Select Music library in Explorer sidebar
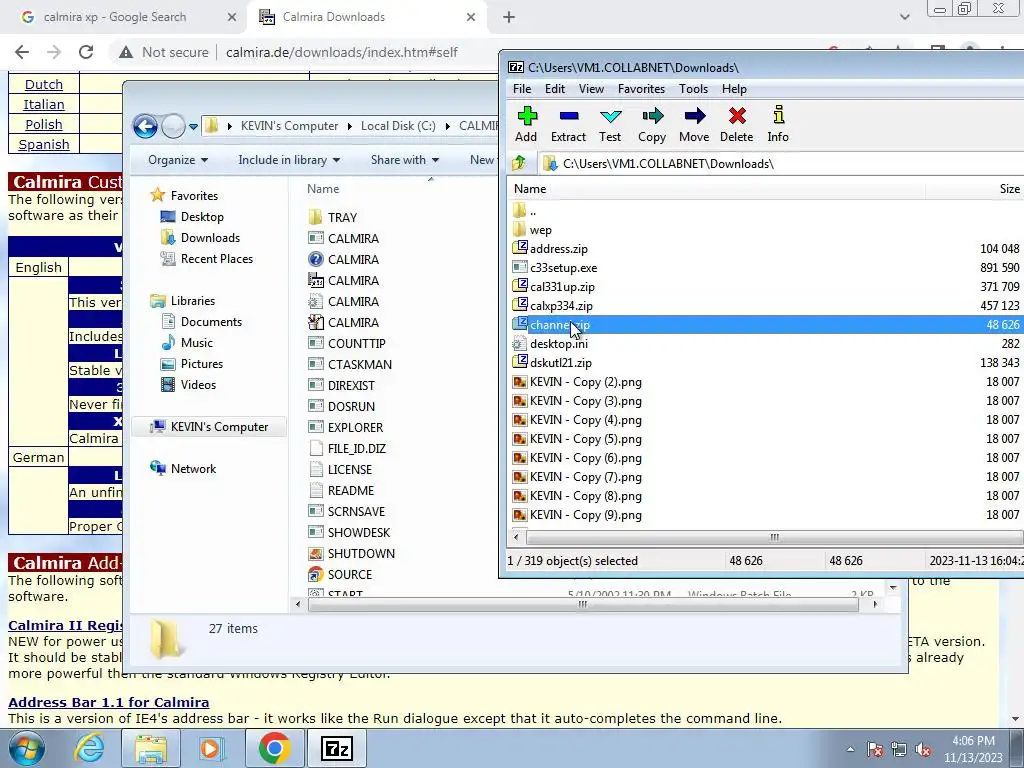The image size is (1024, 768). 197,342
